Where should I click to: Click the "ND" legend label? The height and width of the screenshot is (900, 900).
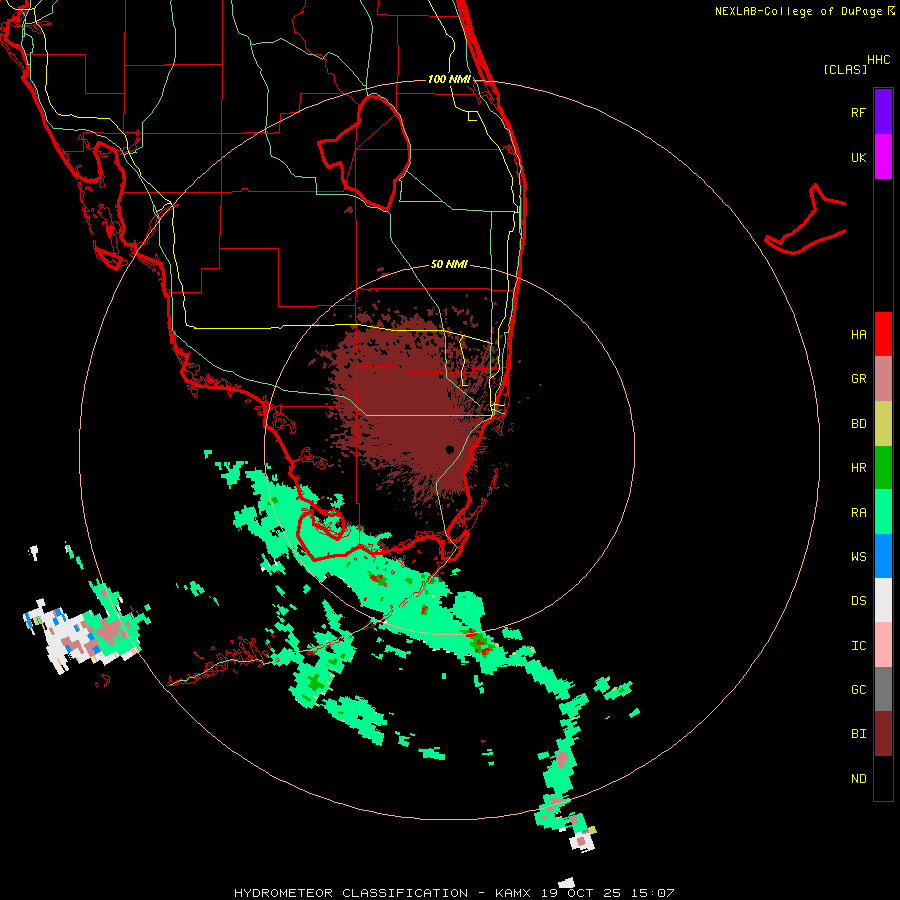click(x=858, y=779)
